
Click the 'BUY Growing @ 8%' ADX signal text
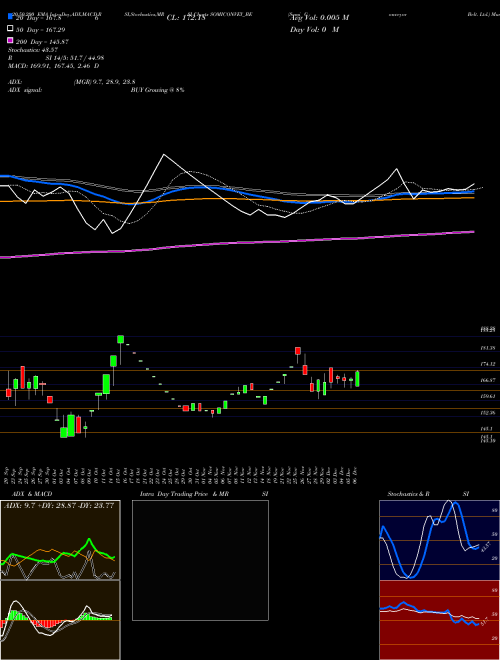tap(157, 90)
